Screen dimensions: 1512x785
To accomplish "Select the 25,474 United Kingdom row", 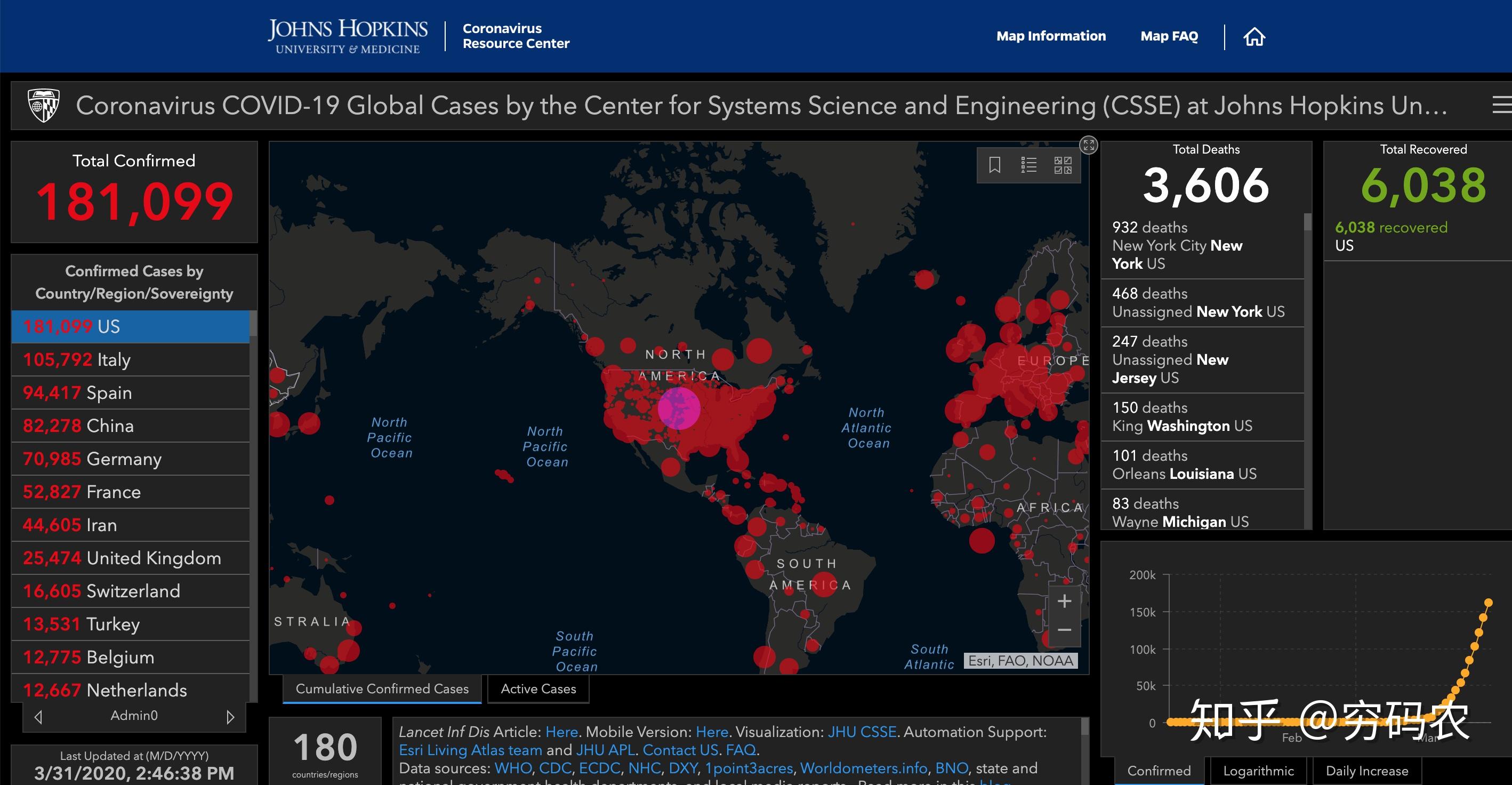I will tap(130, 558).
